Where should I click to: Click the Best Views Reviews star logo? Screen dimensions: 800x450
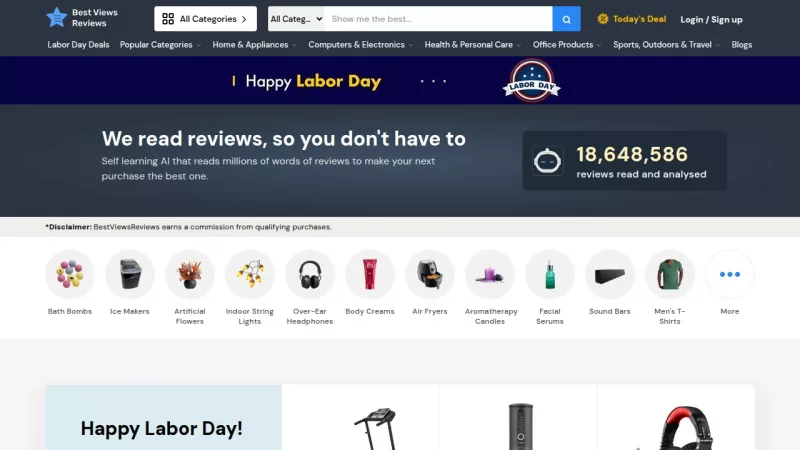click(x=57, y=17)
